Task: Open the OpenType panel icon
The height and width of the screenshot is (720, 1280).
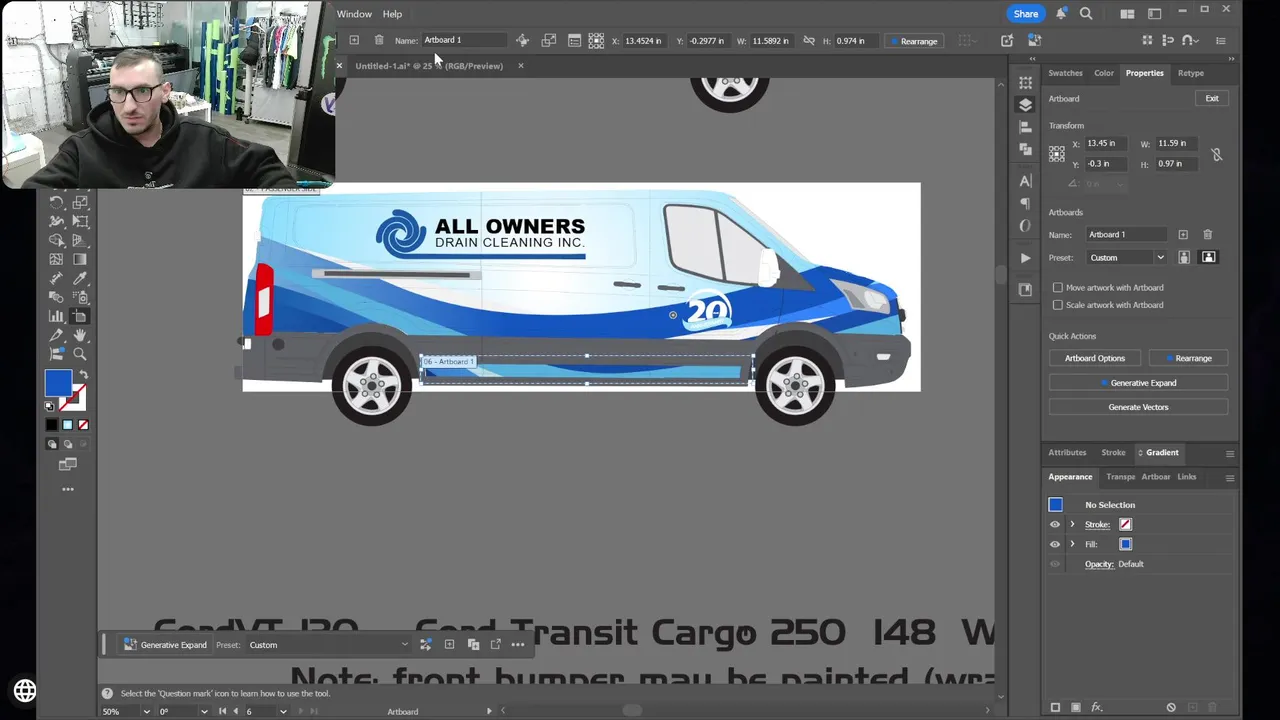Action: 1025,226
